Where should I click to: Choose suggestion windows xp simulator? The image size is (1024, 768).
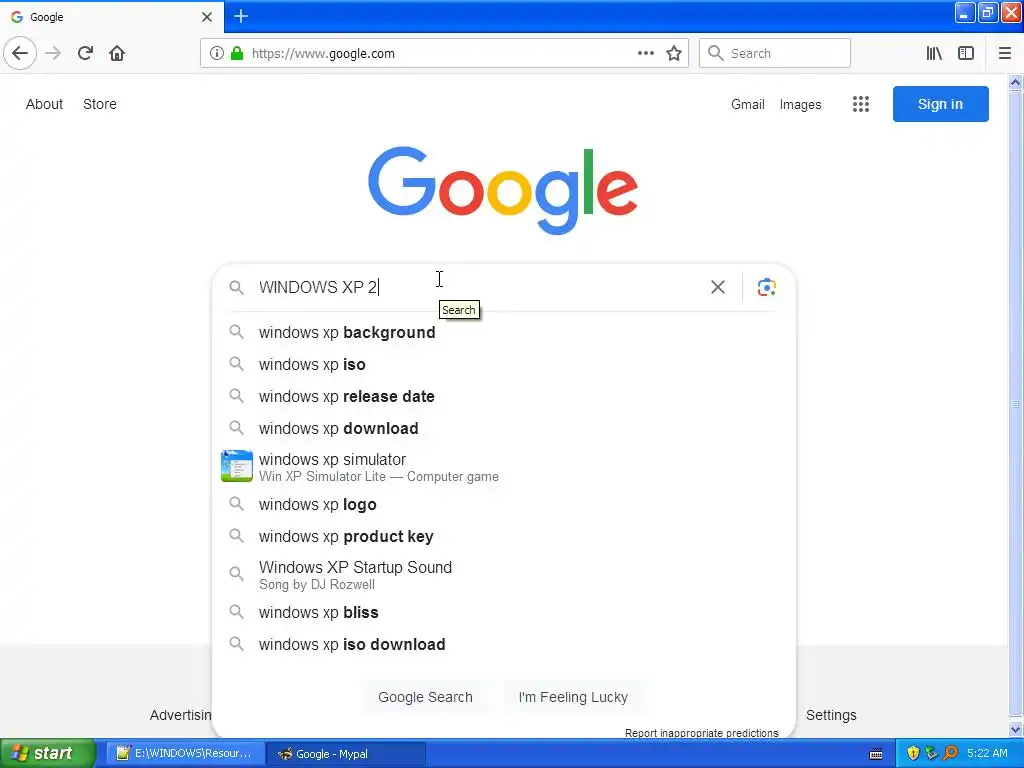click(504, 467)
